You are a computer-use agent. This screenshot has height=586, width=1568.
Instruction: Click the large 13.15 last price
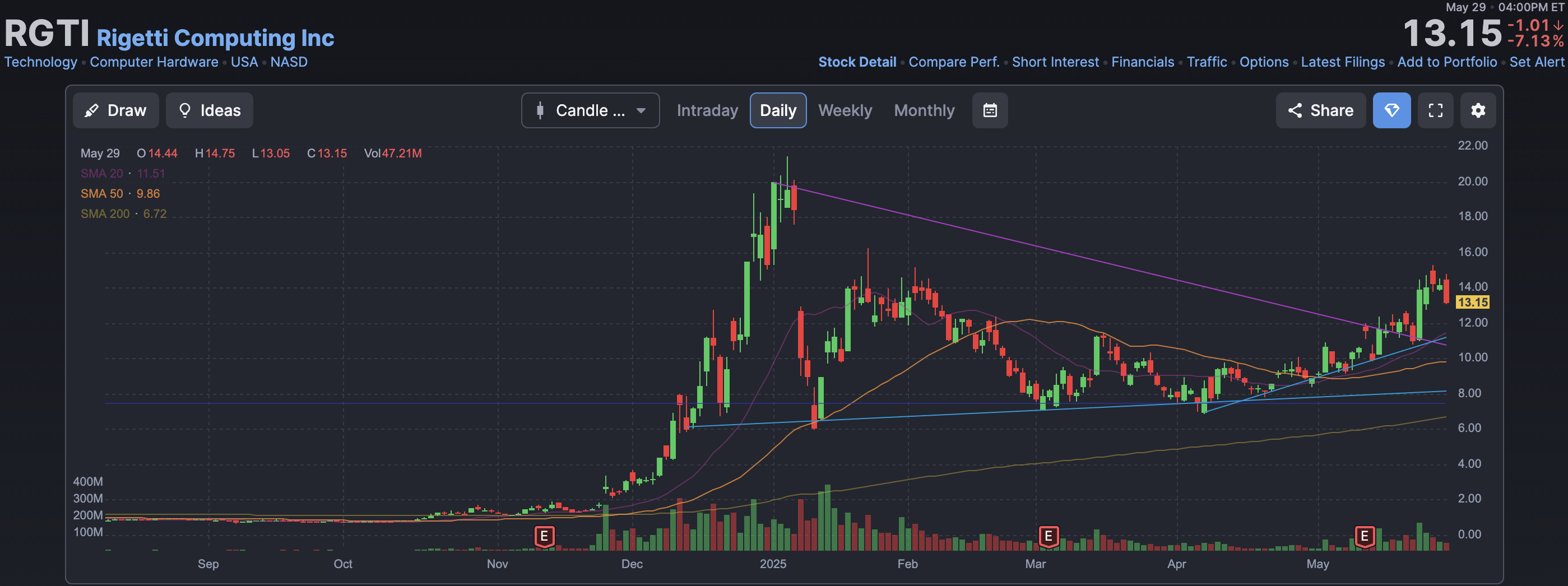pyautogui.click(x=1453, y=33)
